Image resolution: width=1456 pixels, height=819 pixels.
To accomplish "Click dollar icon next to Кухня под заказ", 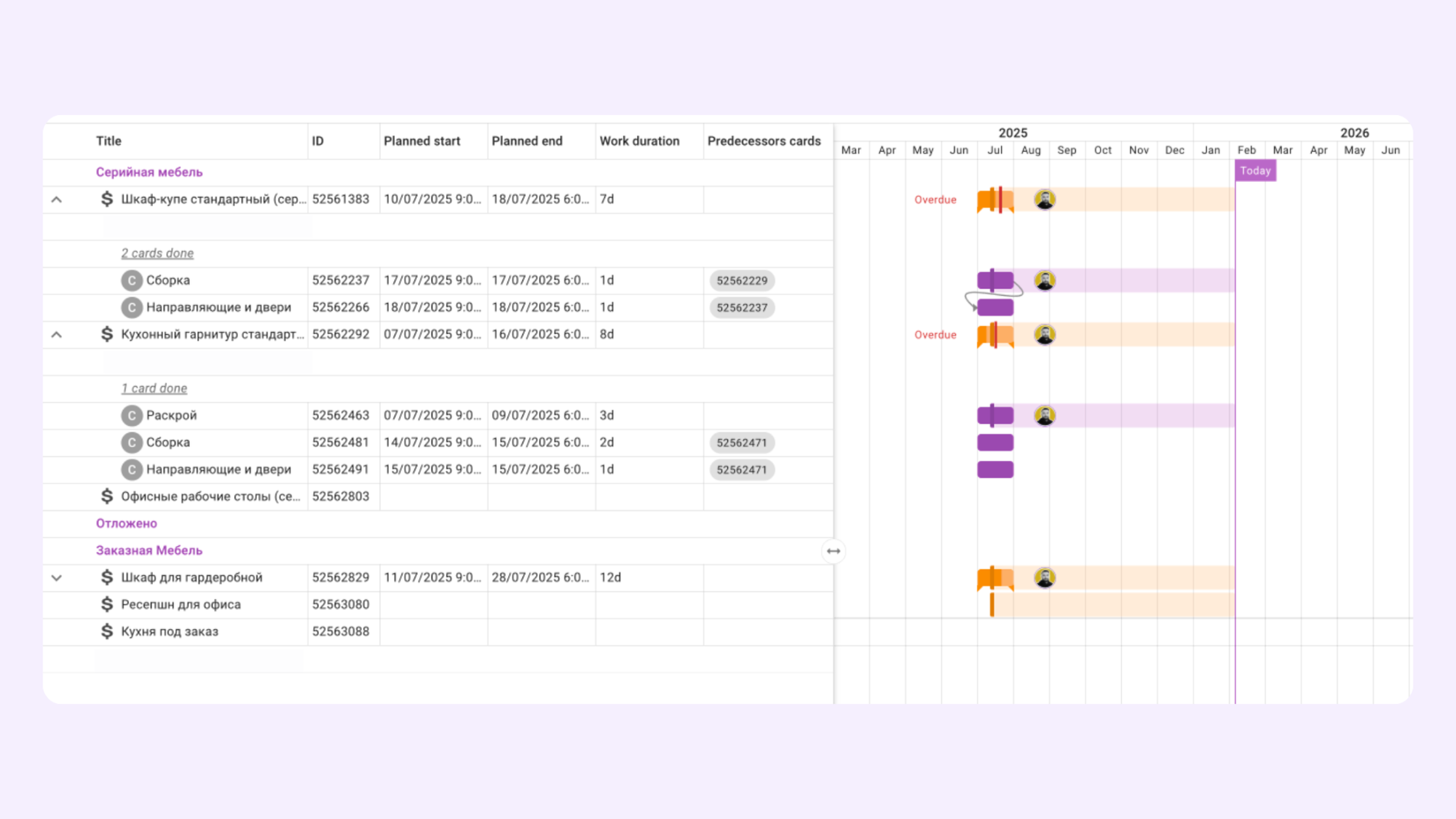I will (x=107, y=631).
